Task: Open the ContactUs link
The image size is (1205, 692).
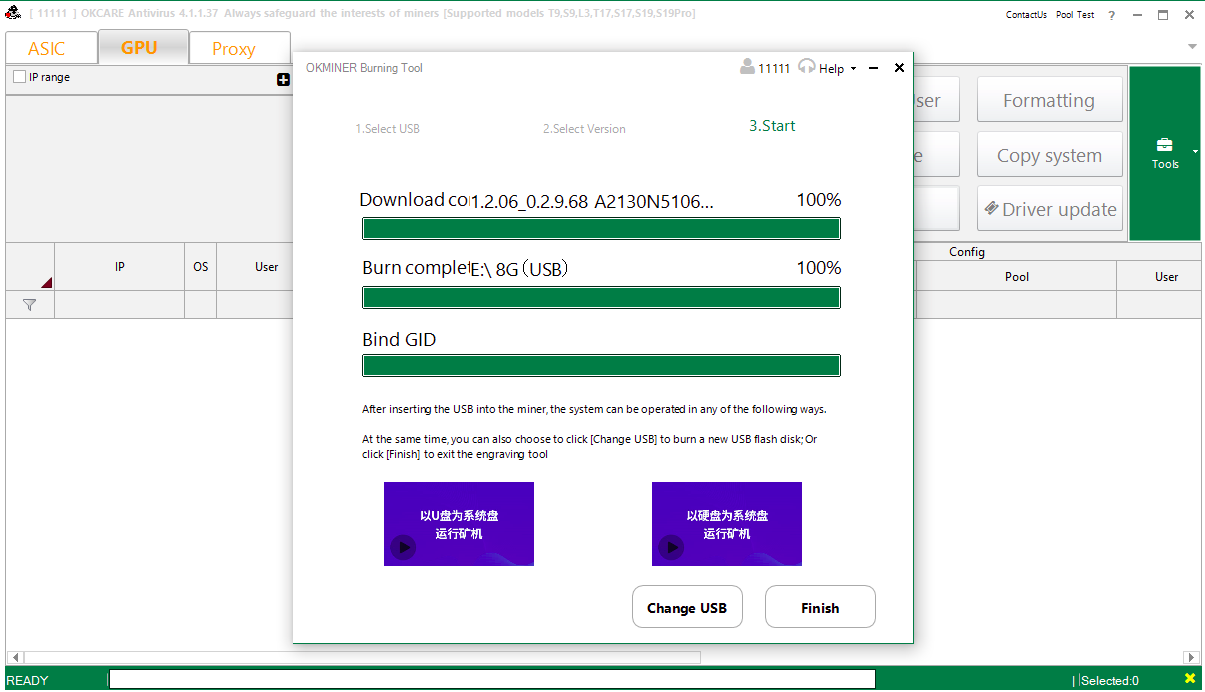Action: click(x=1026, y=15)
